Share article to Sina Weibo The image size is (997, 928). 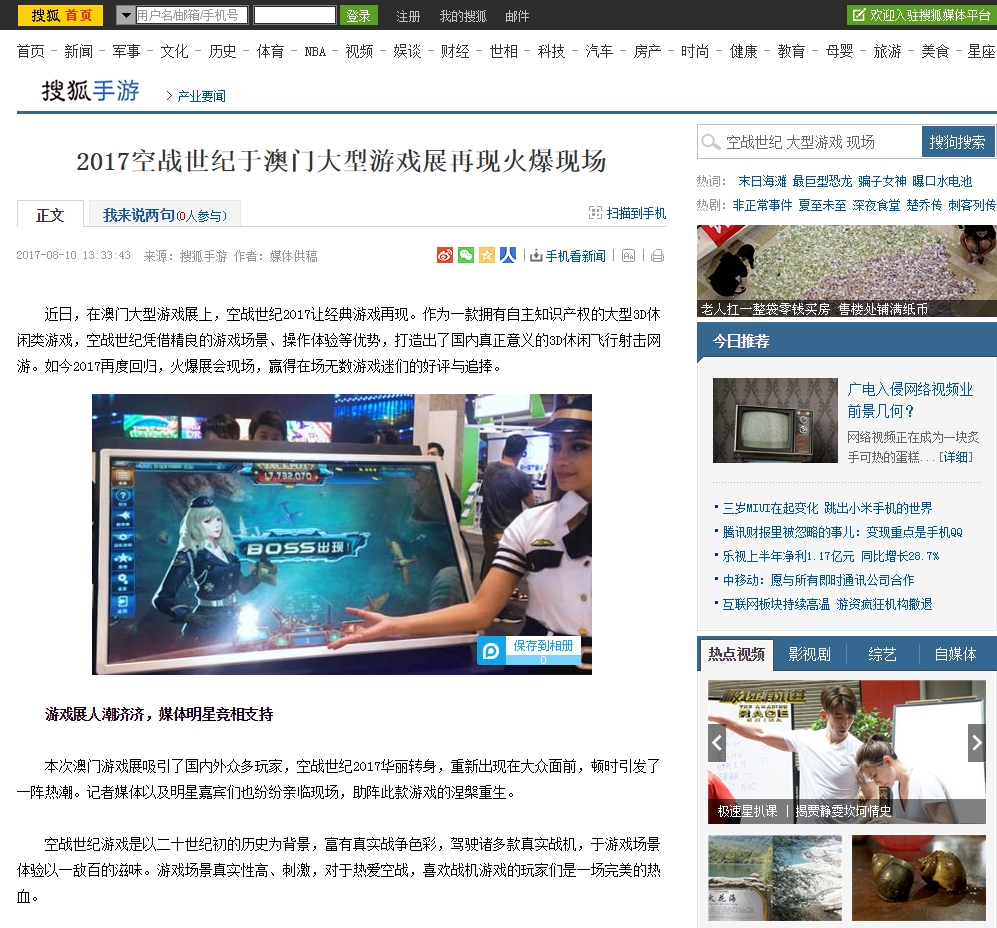pos(445,255)
